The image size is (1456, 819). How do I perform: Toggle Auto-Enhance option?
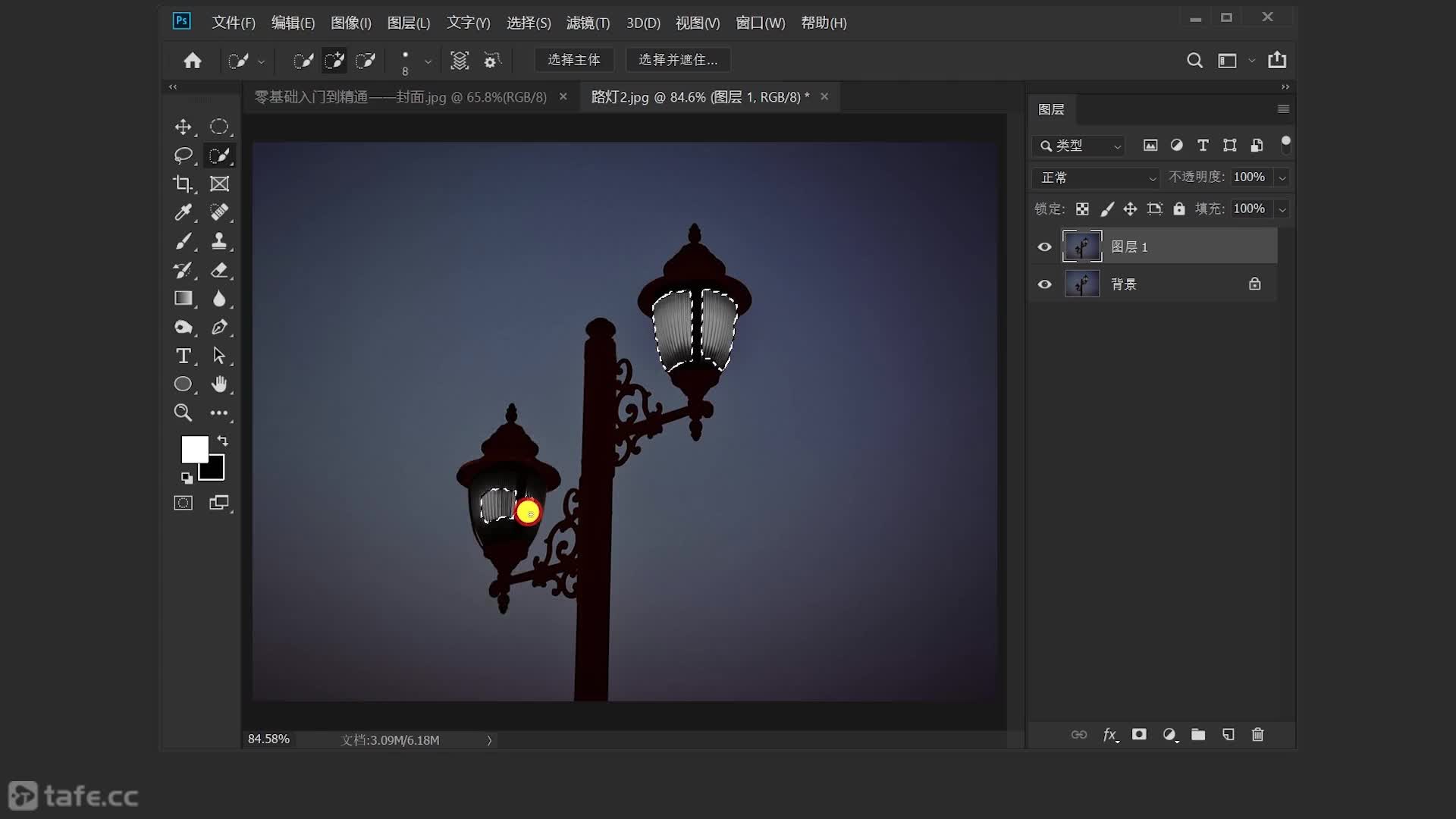(x=492, y=60)
